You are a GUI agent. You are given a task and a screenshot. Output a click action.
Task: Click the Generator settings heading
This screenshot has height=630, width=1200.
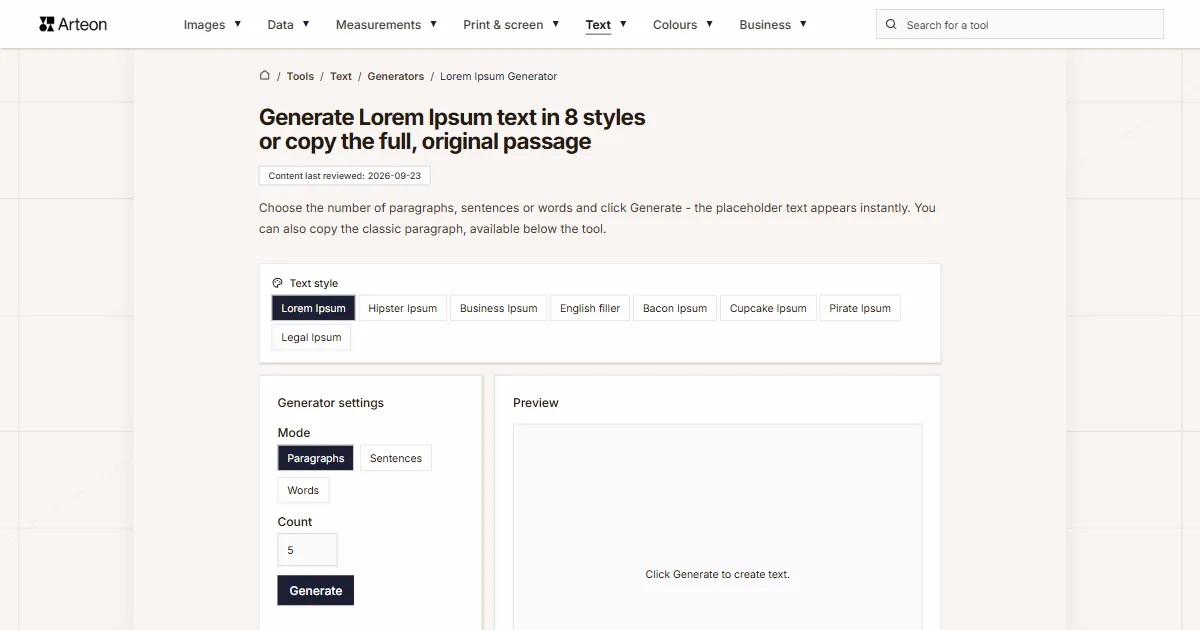click(x=331, y=403)
